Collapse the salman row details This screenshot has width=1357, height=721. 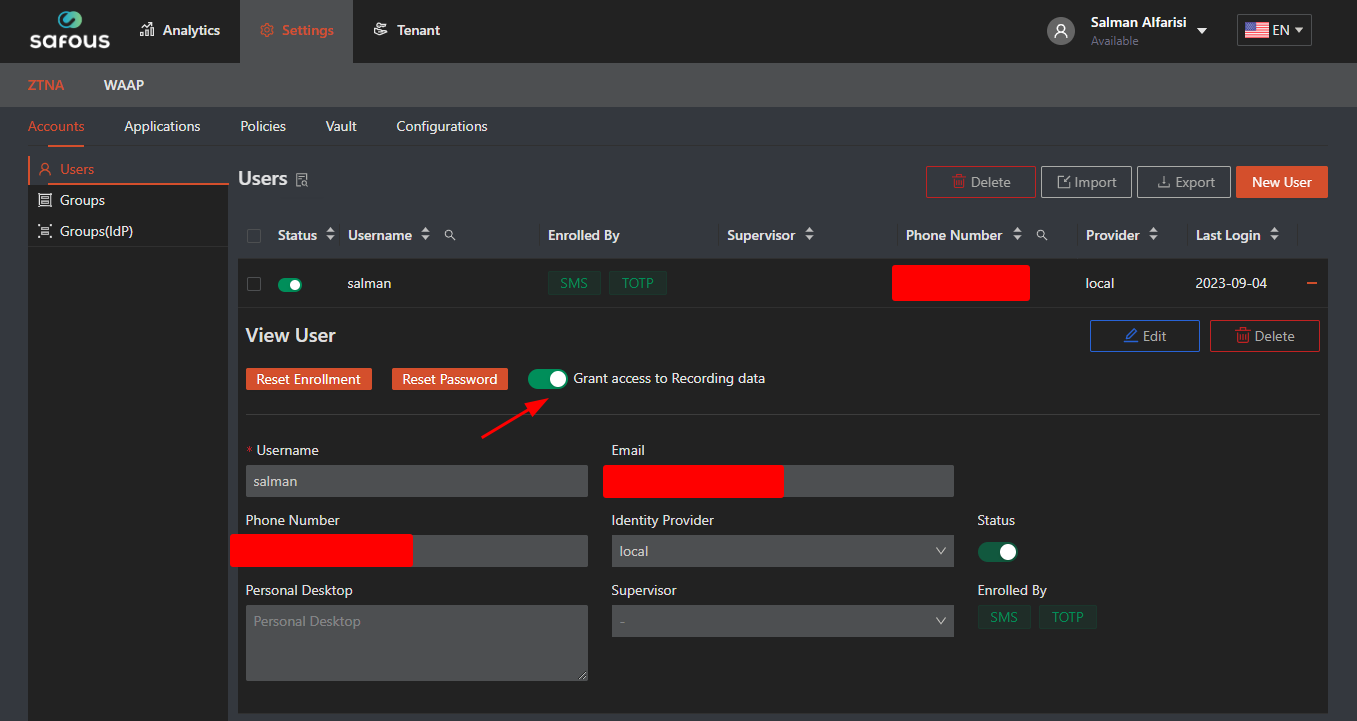click(x=1312, y=284)
